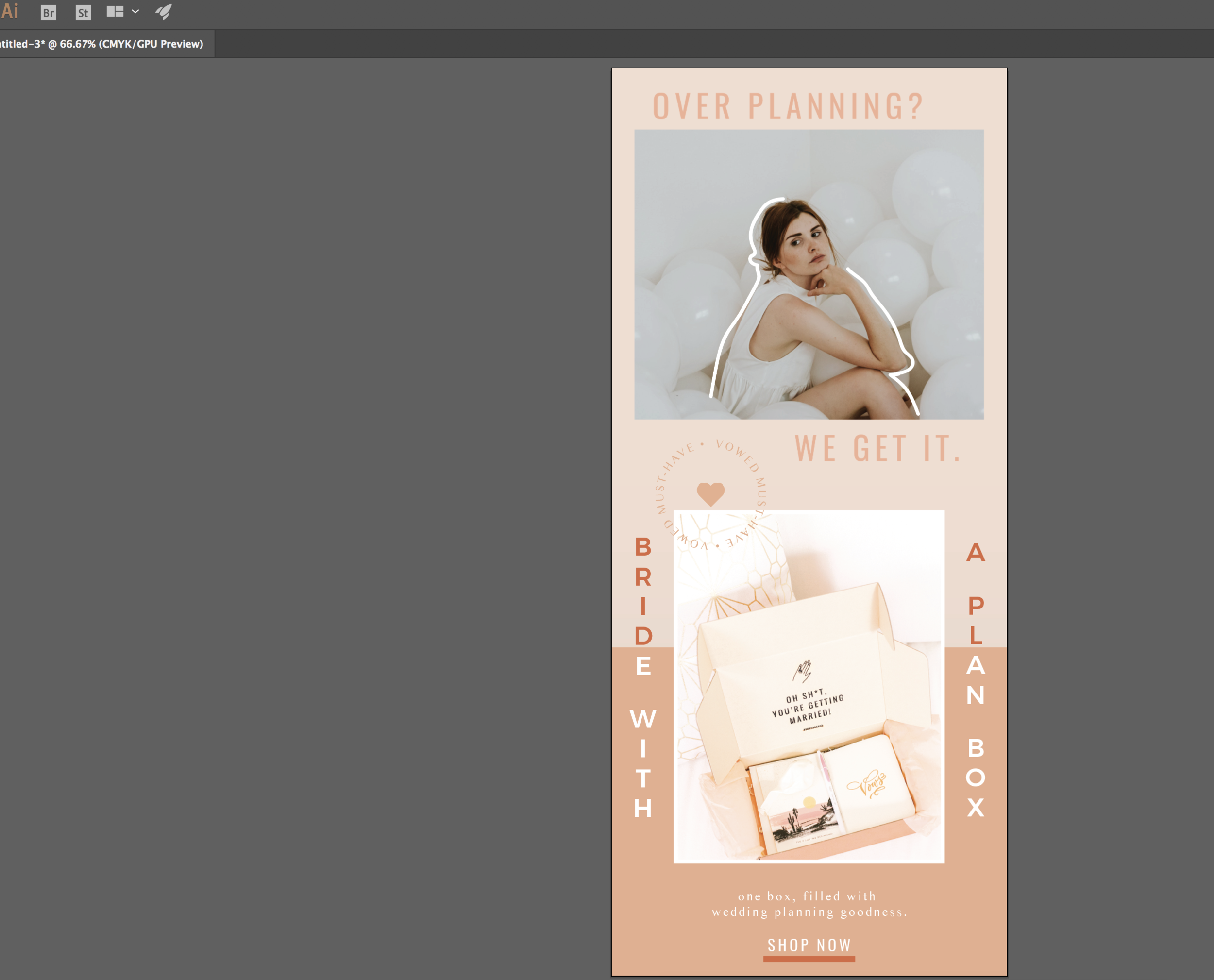Click the underline bar beneath SHOP NOW
Image resolution: width=1214 pixels, height=980 pixels.
tap(809, 959)
